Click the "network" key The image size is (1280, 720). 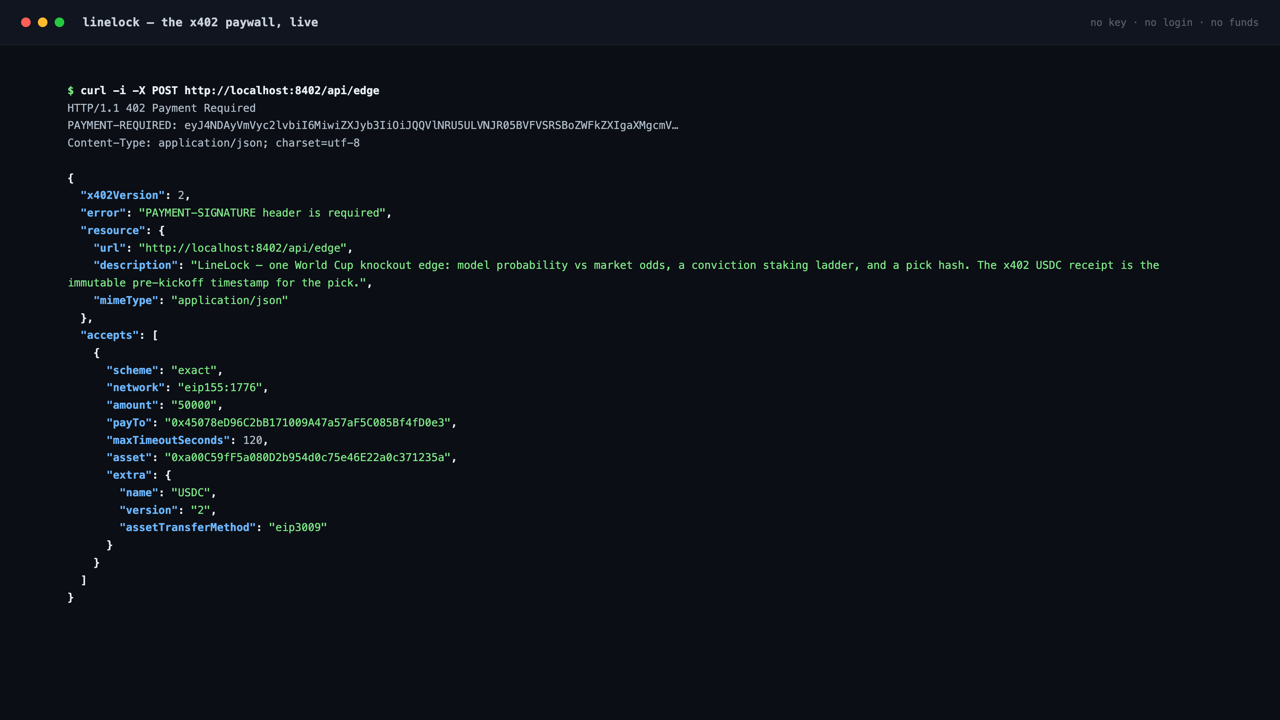pos(135,388)
